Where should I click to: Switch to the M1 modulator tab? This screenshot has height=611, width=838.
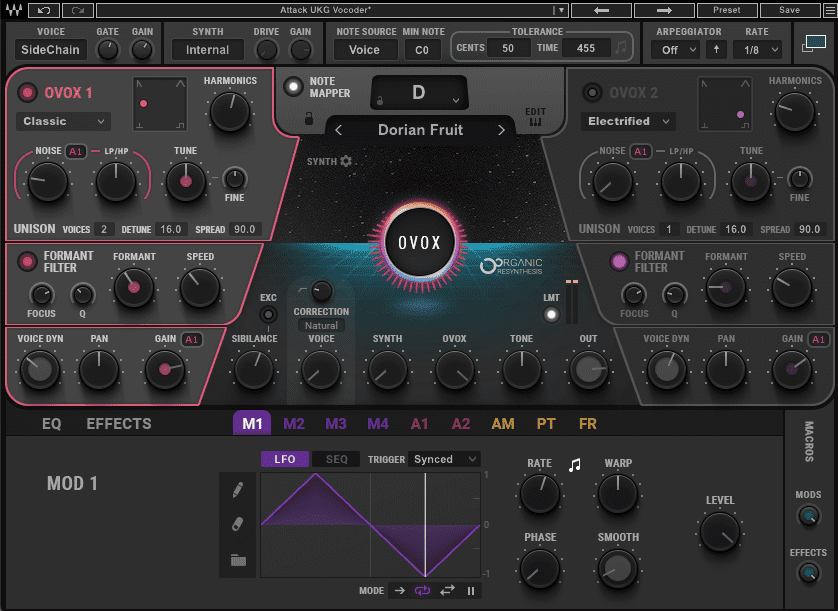click(x=252, y=423)
